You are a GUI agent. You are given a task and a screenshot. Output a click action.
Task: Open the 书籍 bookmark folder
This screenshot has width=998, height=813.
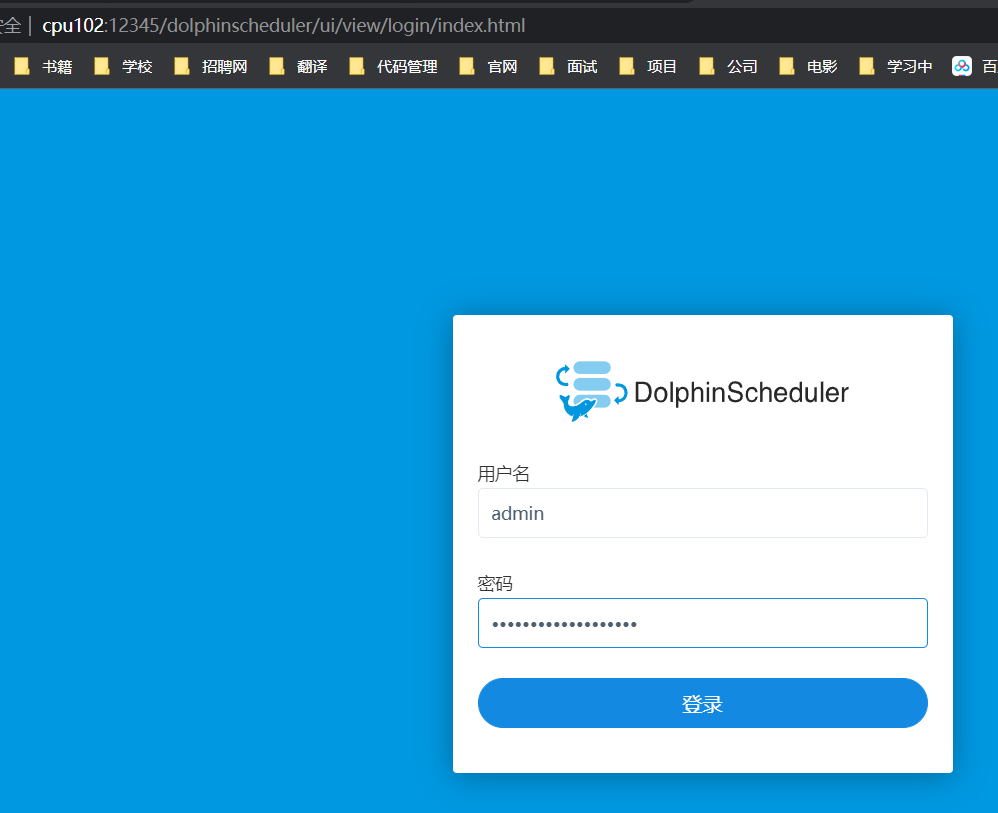click(x=43, y=66)
